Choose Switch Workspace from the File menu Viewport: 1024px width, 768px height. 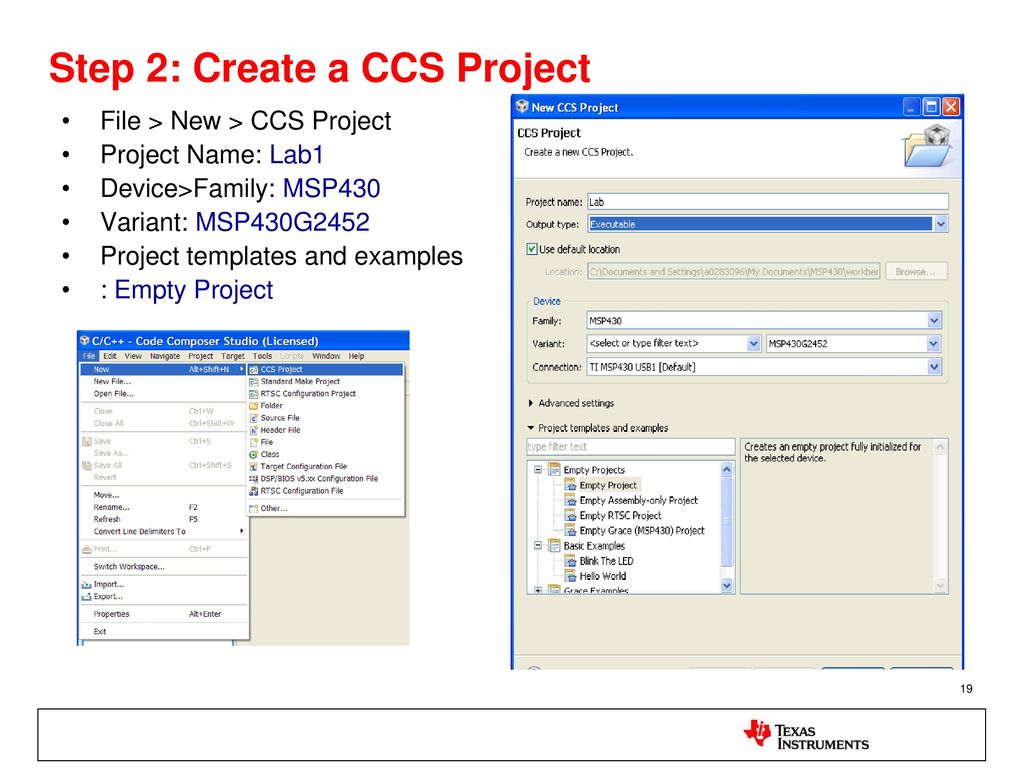tap(129, 567)
